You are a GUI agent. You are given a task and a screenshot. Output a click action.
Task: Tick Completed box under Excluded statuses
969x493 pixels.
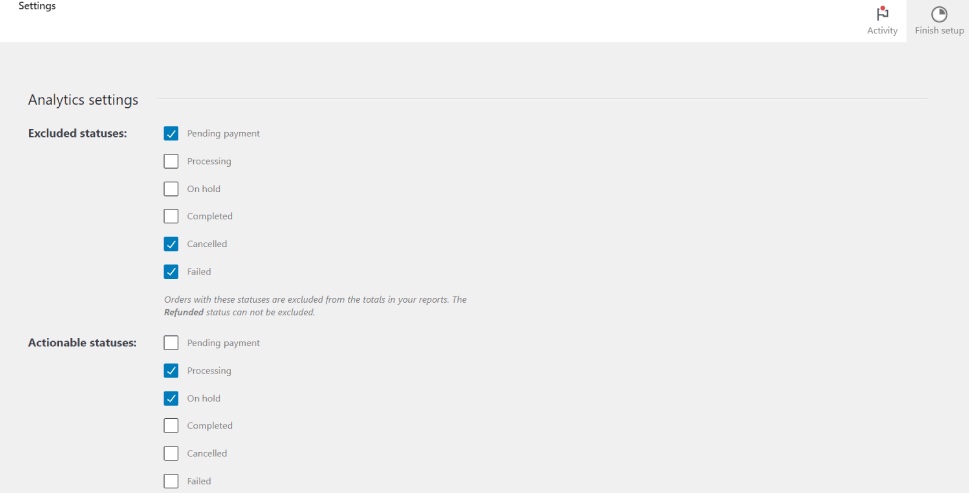[171, 216]
